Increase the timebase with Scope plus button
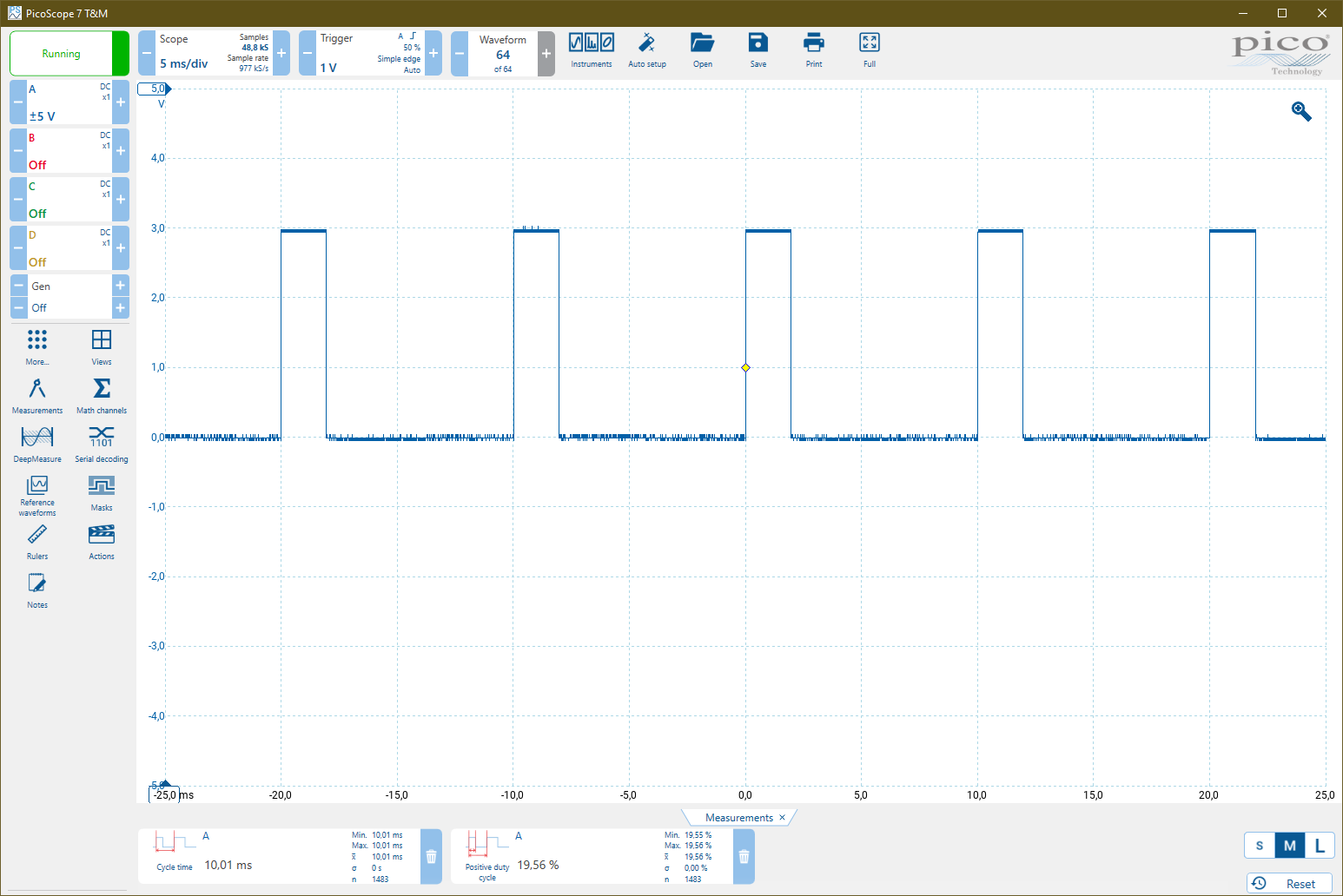Image resolution: width=1343 pixels, height=896 pixels. coord(281,54)
